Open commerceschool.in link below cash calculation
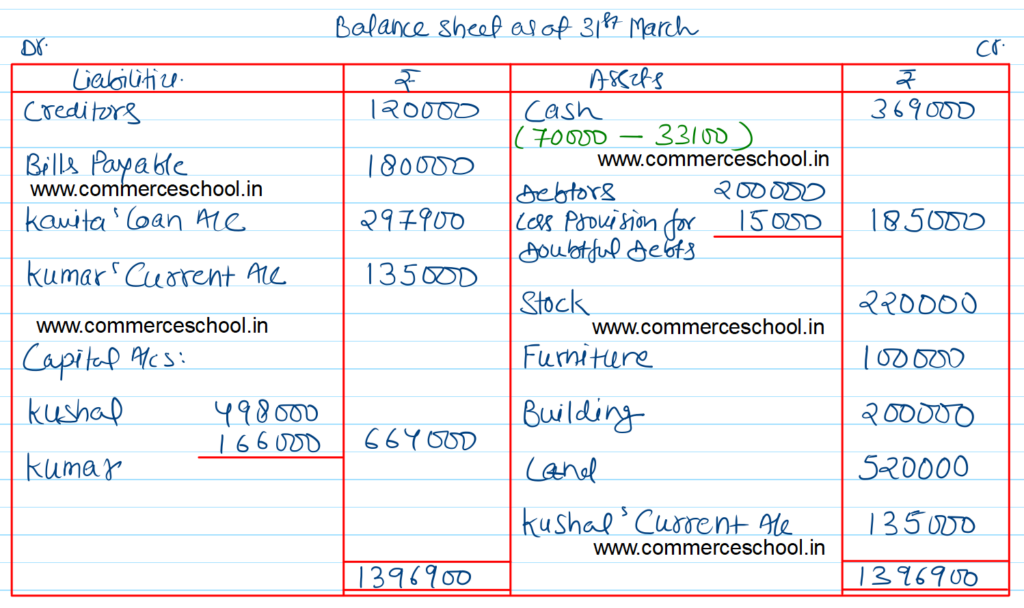Screen dimensions: 1024x608 pyautogui.click(x=714, y=158)
